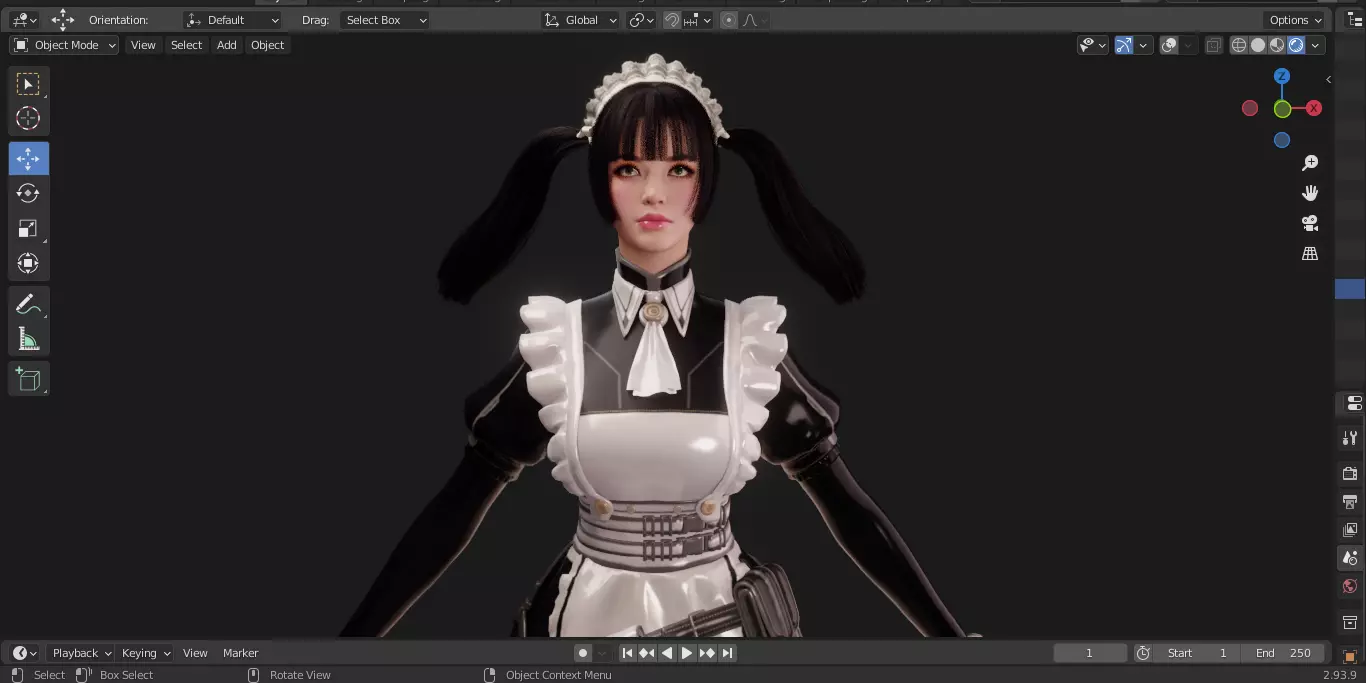
Task: Select solid viewport shading
Action: (x=1258, y=45)
